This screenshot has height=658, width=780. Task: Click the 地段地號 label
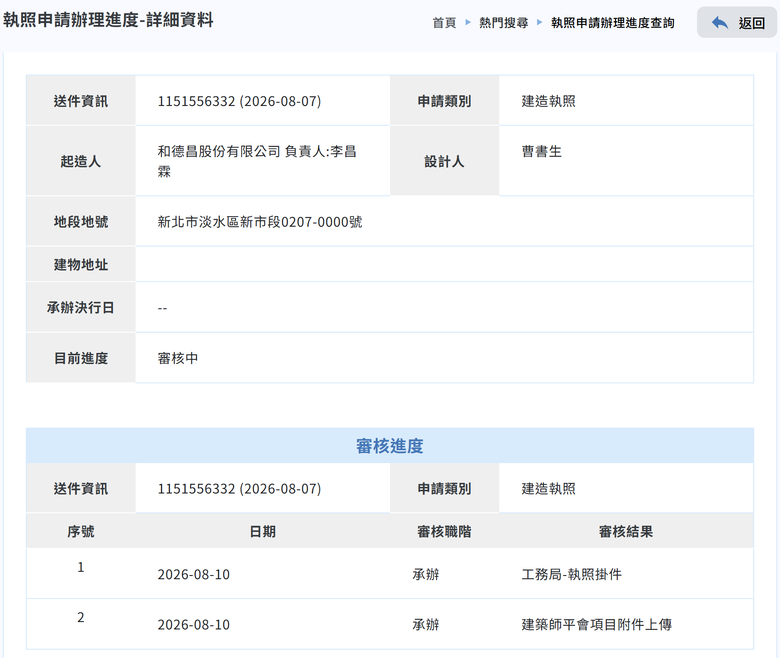(81, 221)
